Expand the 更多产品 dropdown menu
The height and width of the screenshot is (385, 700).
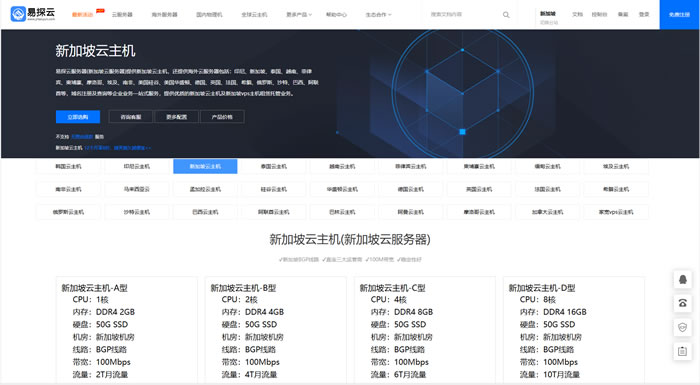tap(299, 15)
